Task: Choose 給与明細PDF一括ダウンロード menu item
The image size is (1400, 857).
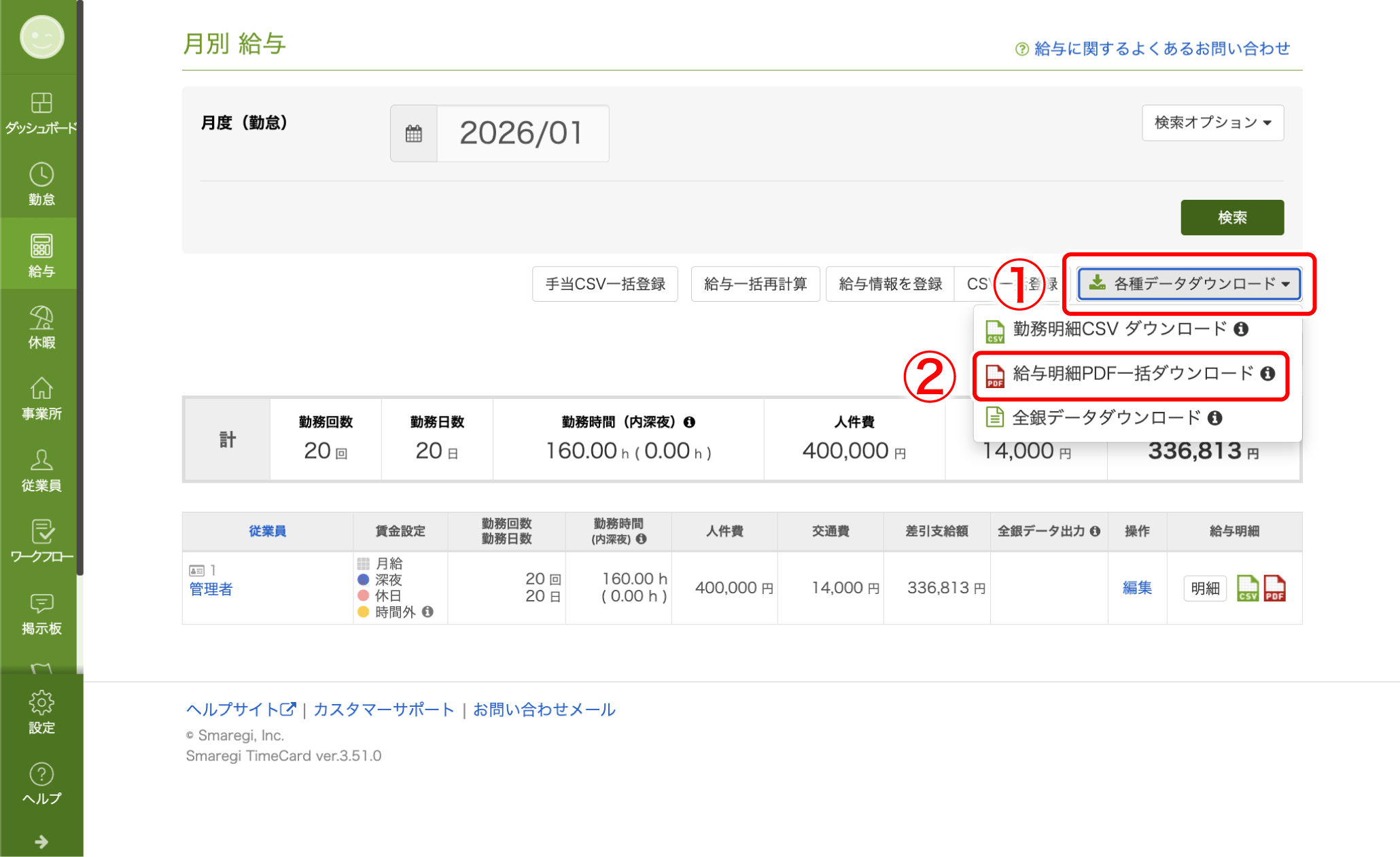Action: (x=1130, y=374)
